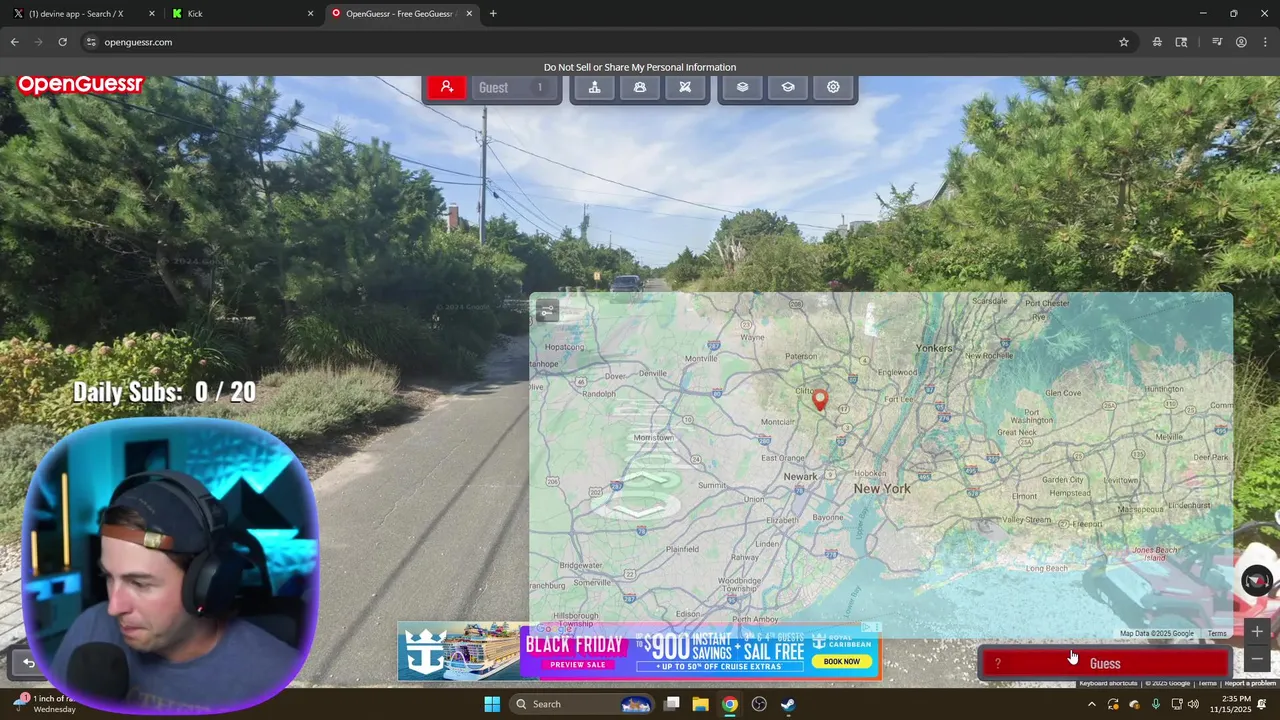Open a new browser tab

493,14
